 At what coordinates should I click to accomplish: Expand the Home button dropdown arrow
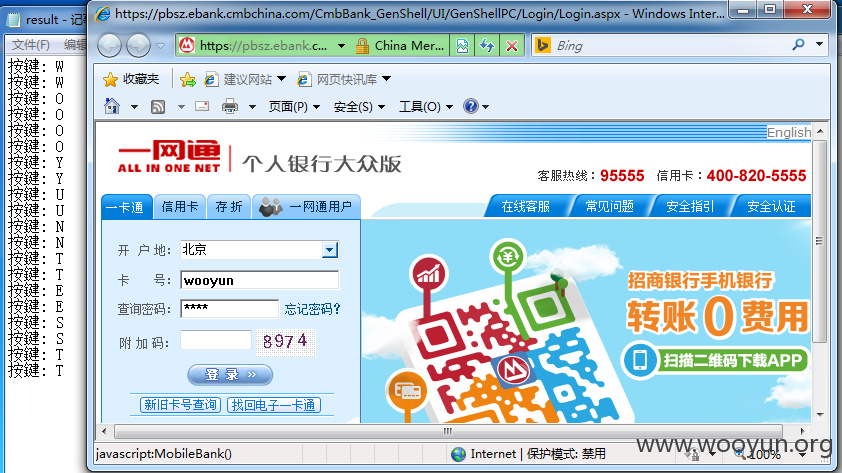134,107
